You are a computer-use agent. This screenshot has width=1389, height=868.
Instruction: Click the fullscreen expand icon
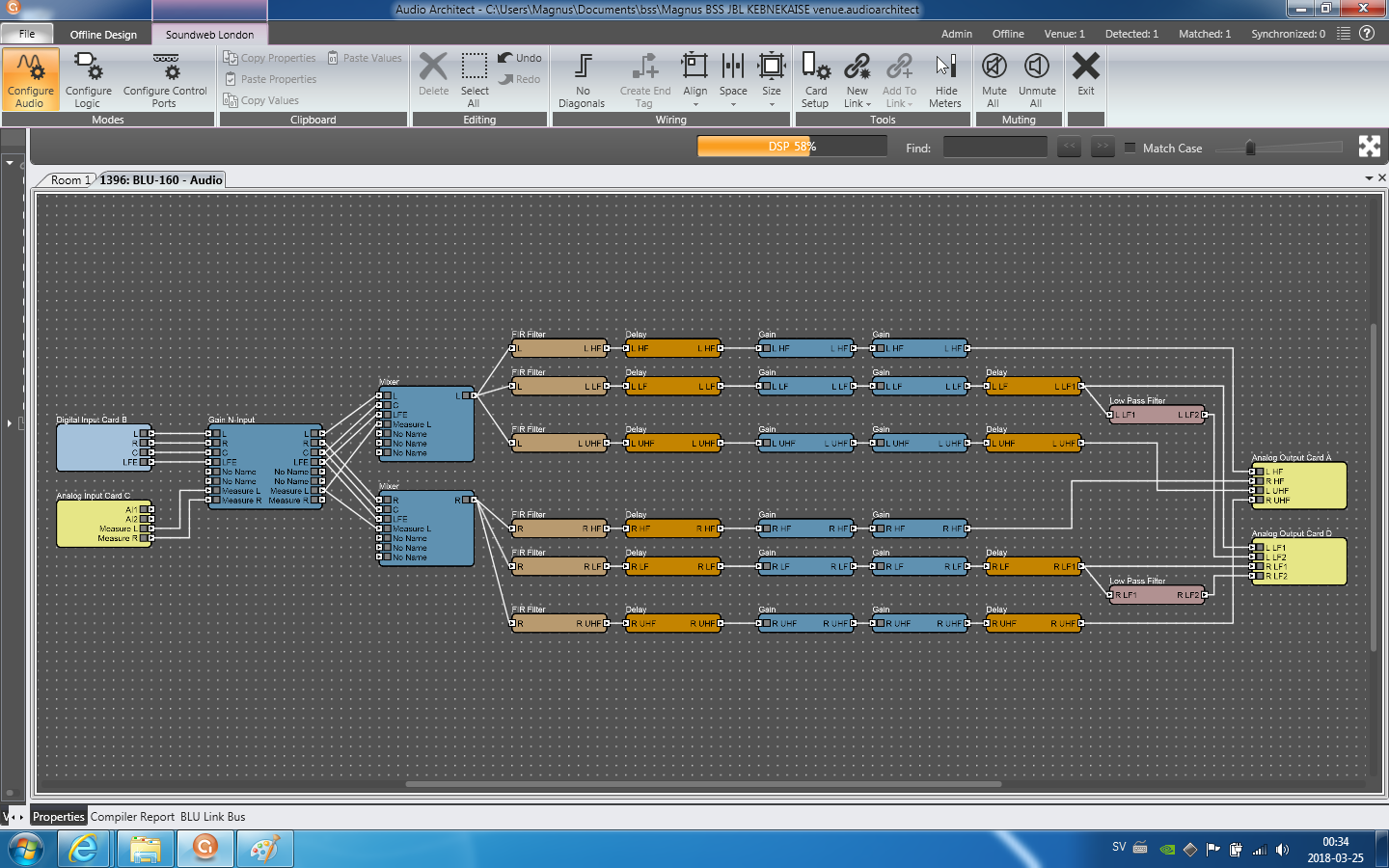coord(1369,147)
